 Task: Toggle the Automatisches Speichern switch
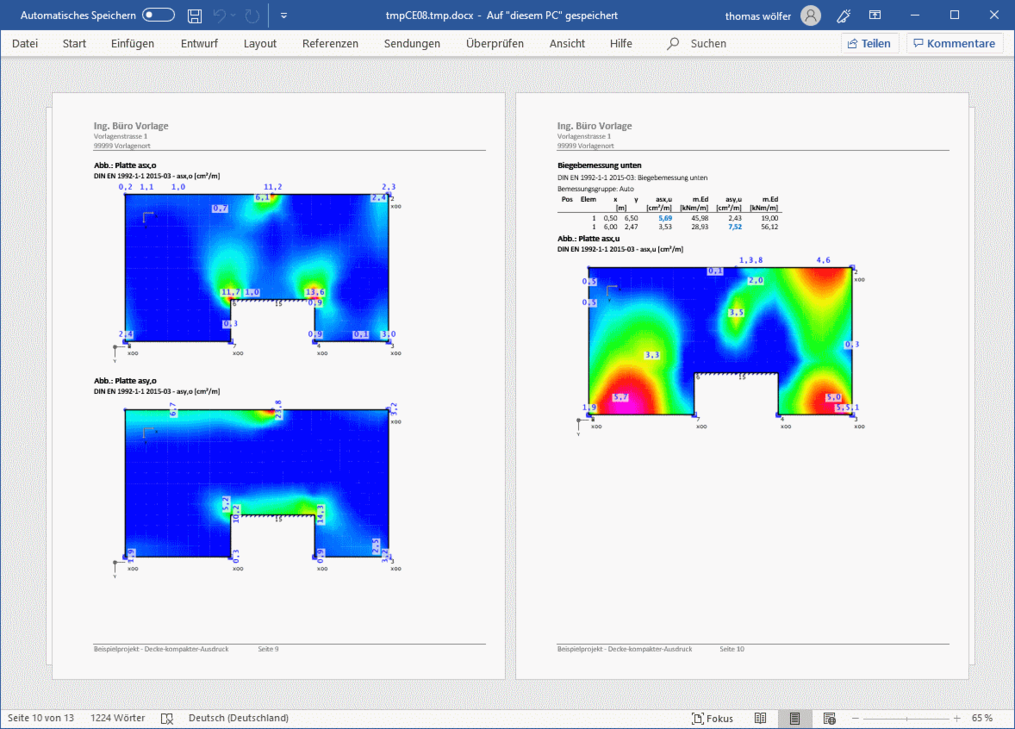(x=158, y=15)
